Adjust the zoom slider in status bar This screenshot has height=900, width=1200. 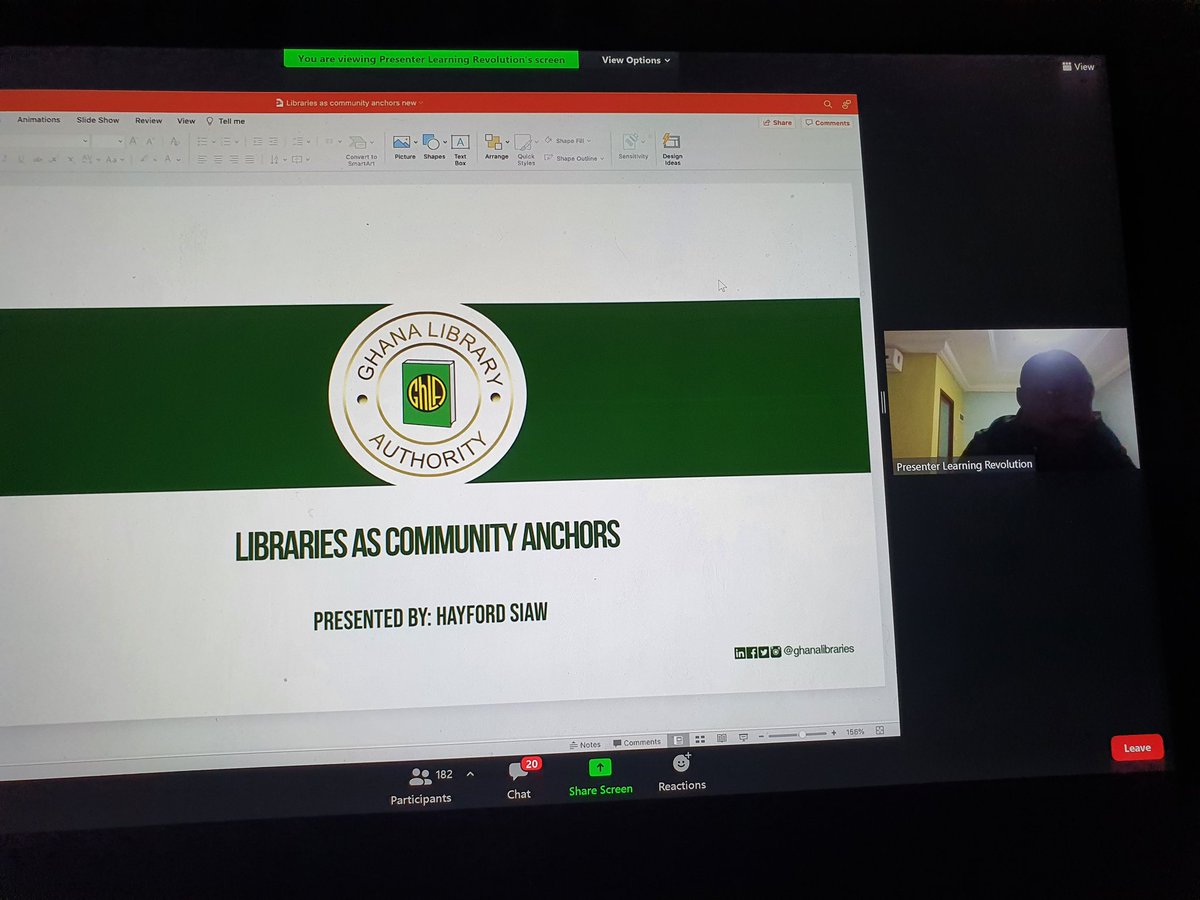797,735
